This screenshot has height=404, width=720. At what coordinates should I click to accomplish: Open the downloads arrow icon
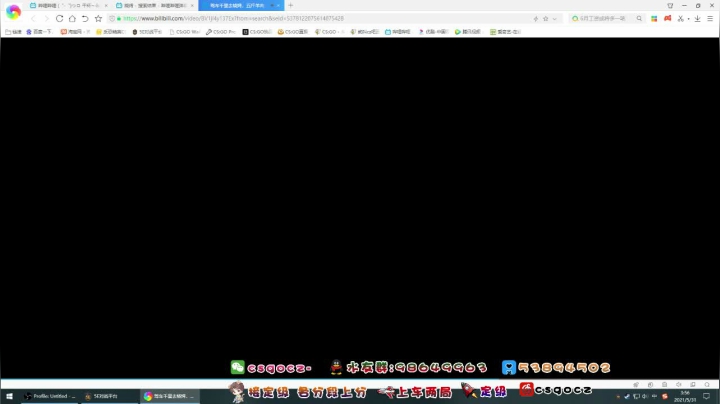click(698, 19)
